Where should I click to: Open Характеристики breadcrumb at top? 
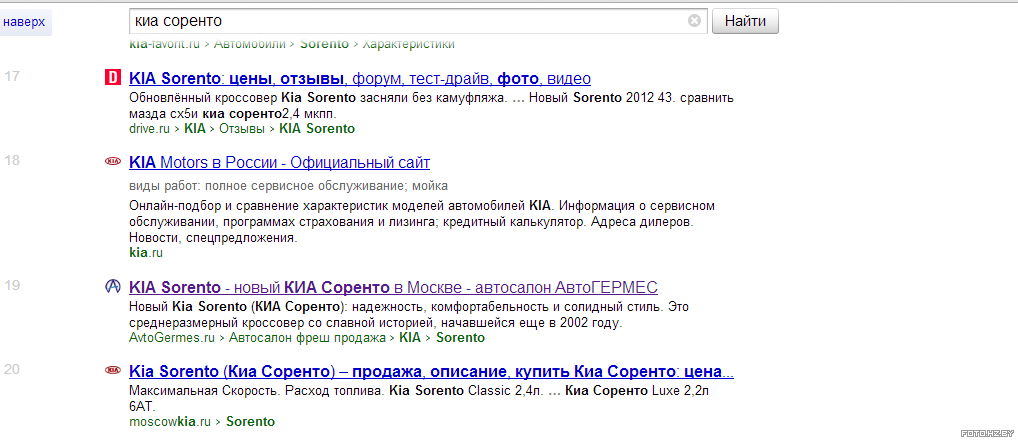click(408, 44)
